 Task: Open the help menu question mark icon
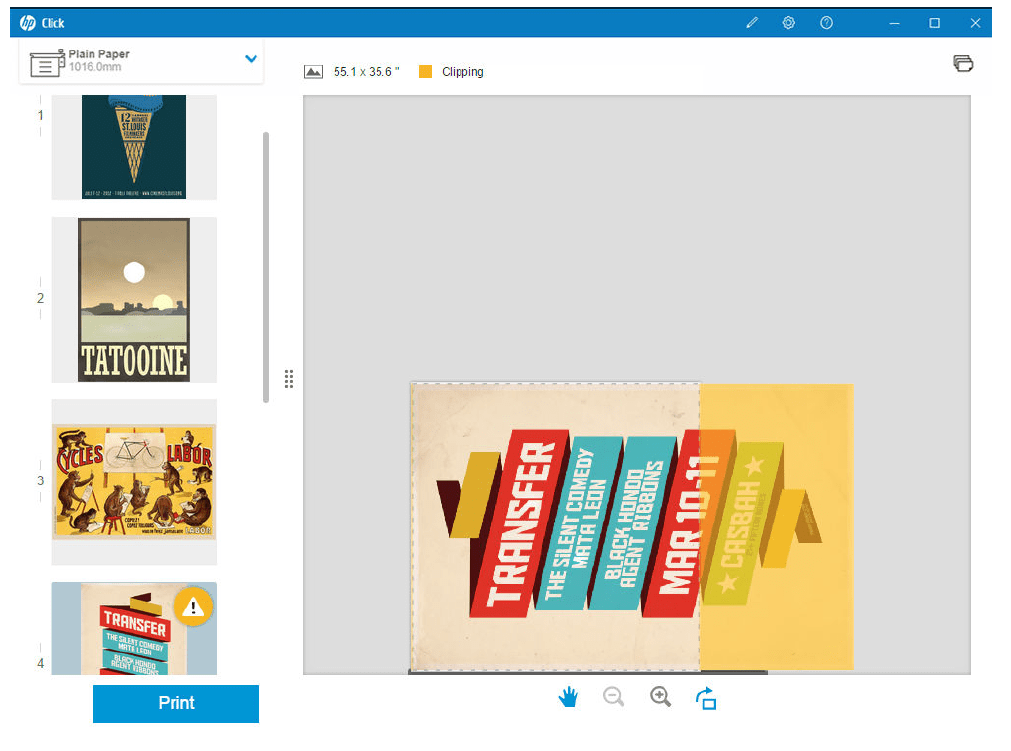coord(826,22)
